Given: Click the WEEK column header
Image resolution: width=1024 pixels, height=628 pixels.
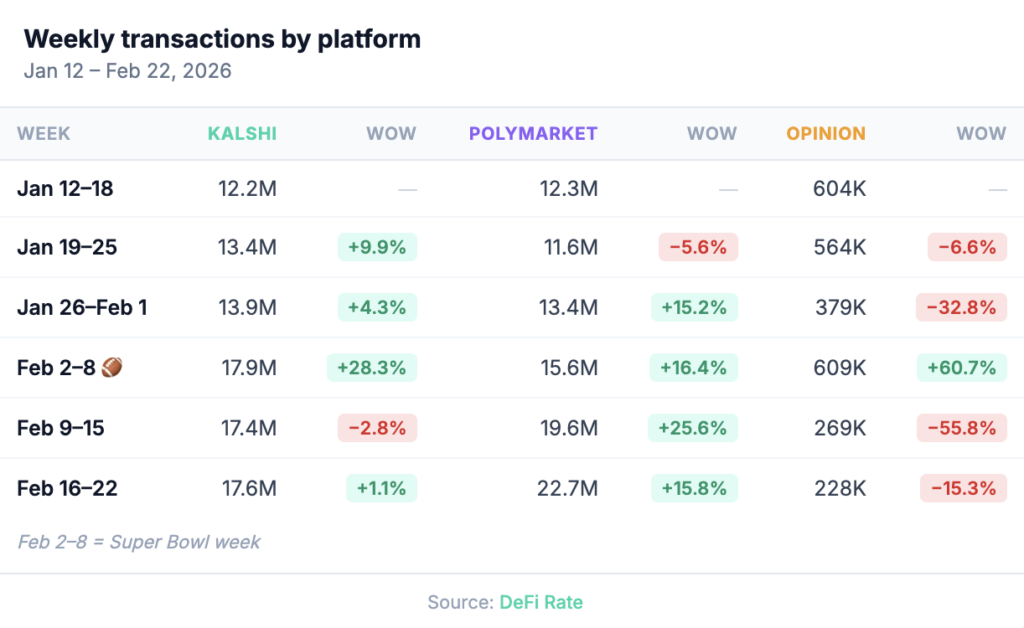Looking at the screenshot, I should pyautogui.click(x=44, y=133).
